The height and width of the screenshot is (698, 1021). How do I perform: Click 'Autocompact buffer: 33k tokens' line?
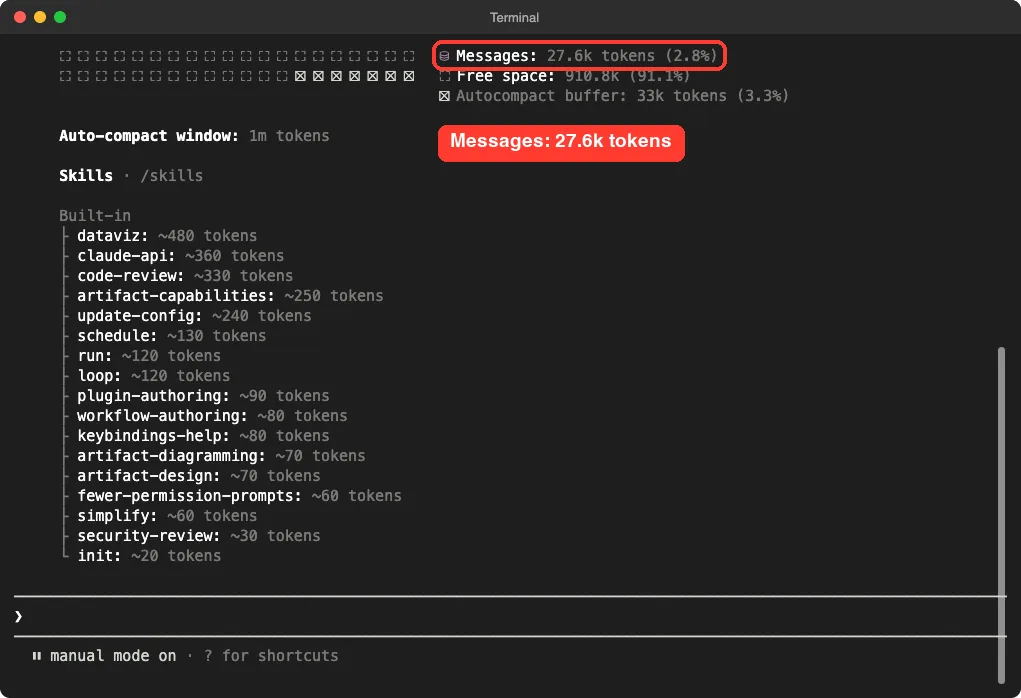pyautogui.click(x=614, y=96)
